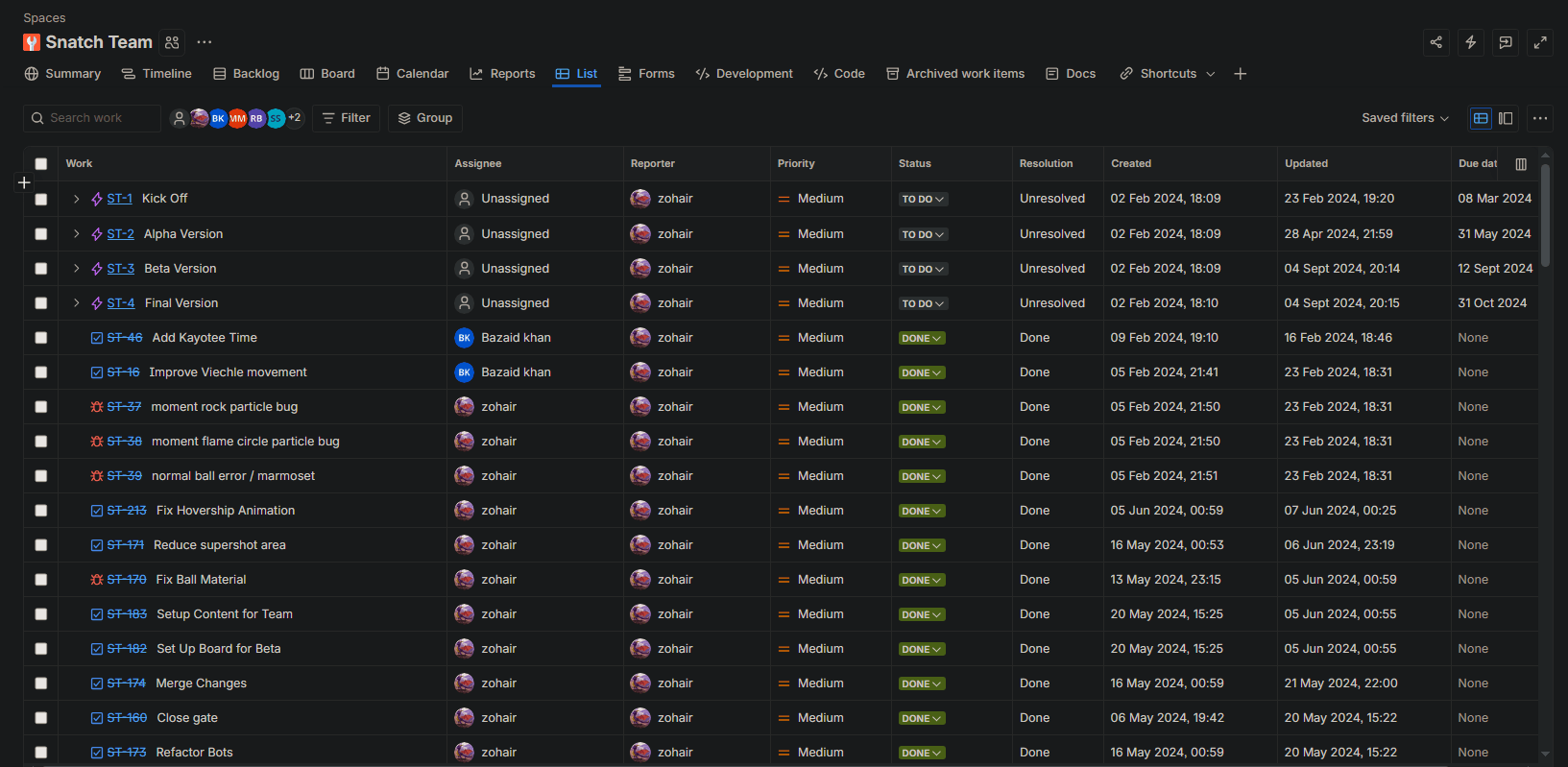Open the more actions dots beside Snatch Team
Viewport: 1568px width, 767px height.
click(x=205, y=42)
